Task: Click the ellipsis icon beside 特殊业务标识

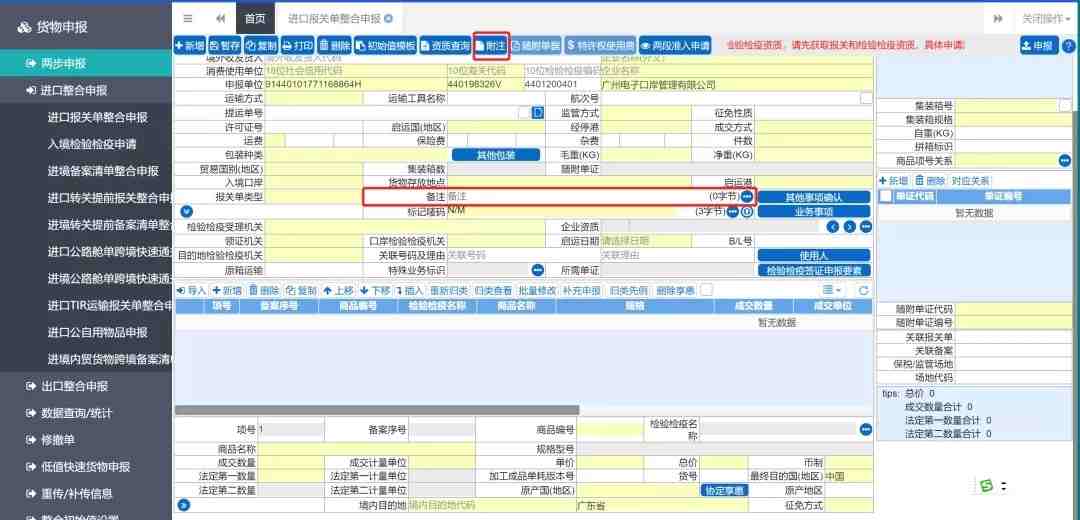Action: (x=538, y=270)
